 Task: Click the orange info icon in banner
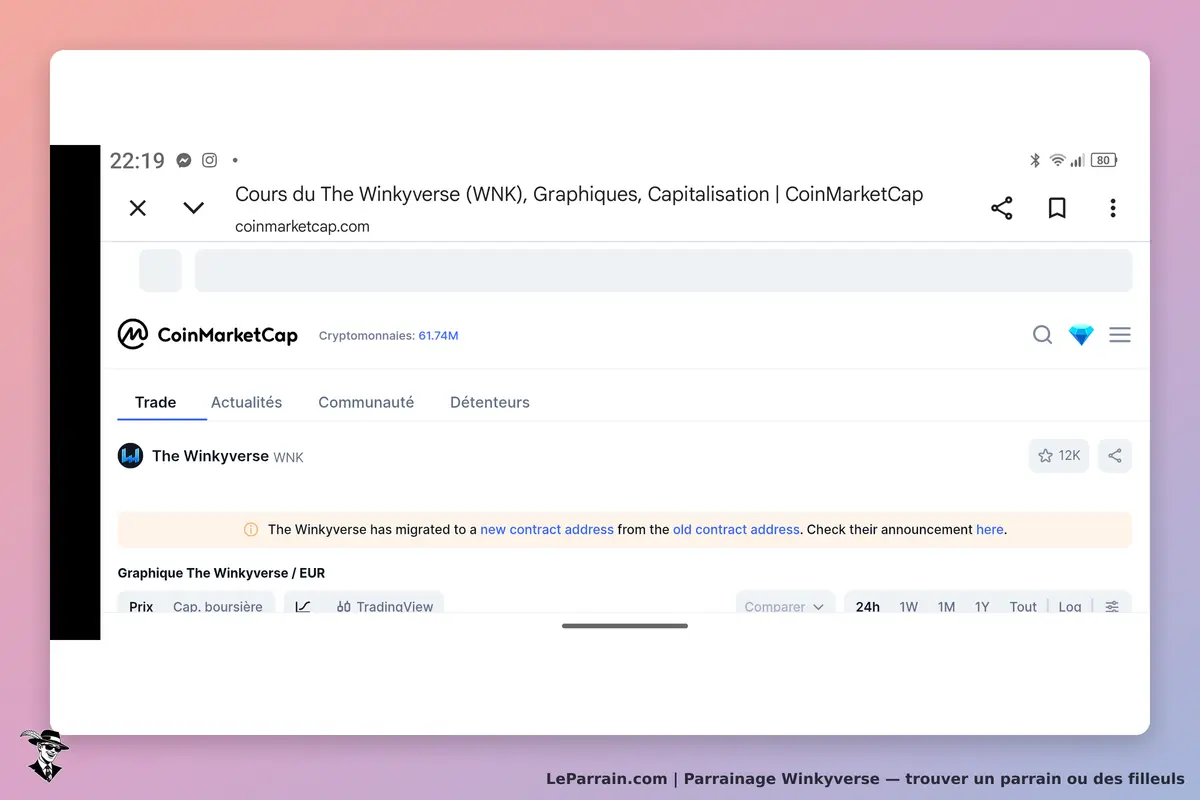pos(251,530)
